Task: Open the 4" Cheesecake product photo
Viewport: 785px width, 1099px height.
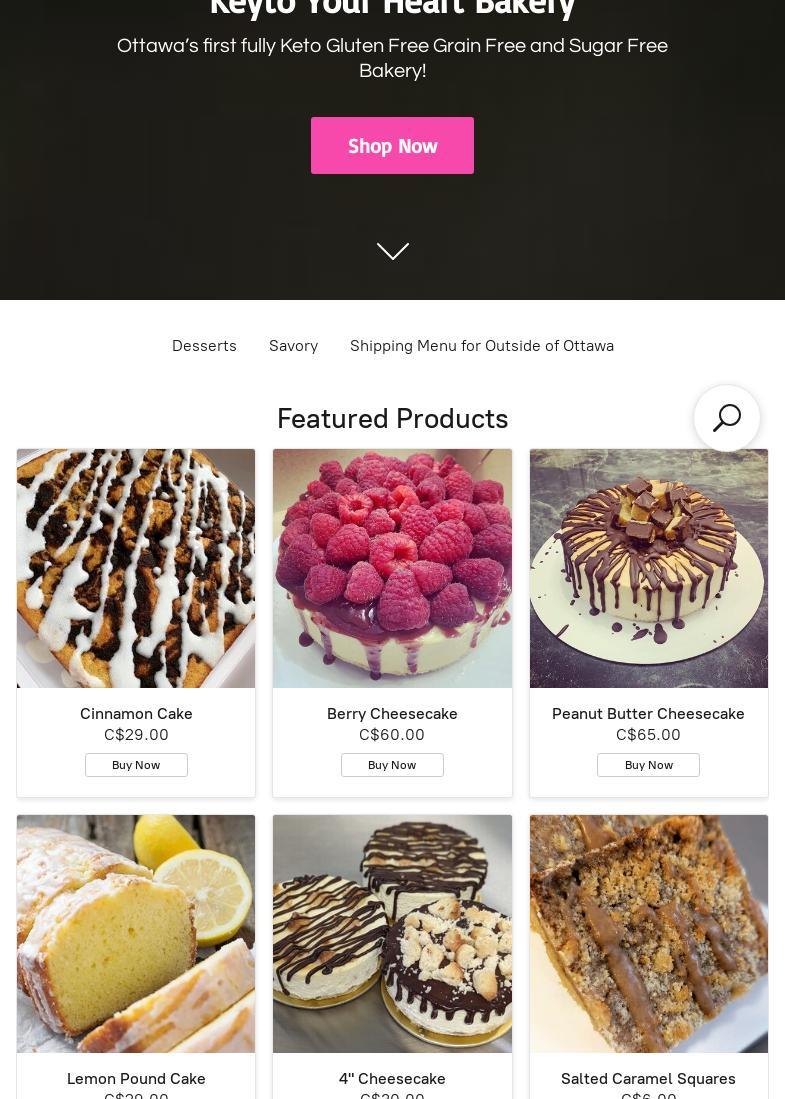Action: pos(392,933)
